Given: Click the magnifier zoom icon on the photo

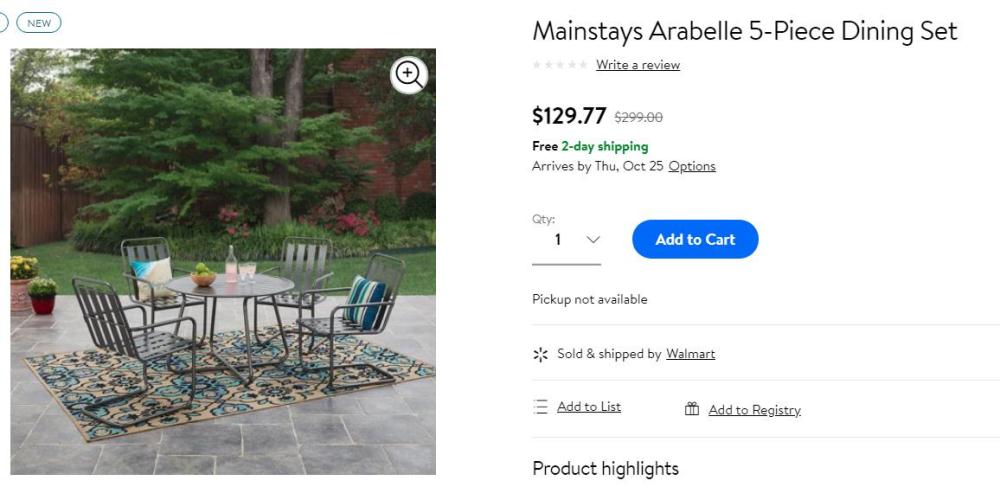Looking at the screenshot, I should coord(408,74).
